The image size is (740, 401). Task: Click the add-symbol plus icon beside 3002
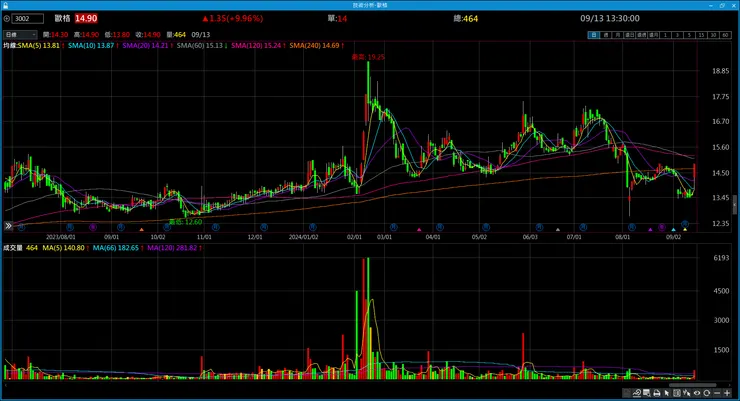[x=7, y=19]
